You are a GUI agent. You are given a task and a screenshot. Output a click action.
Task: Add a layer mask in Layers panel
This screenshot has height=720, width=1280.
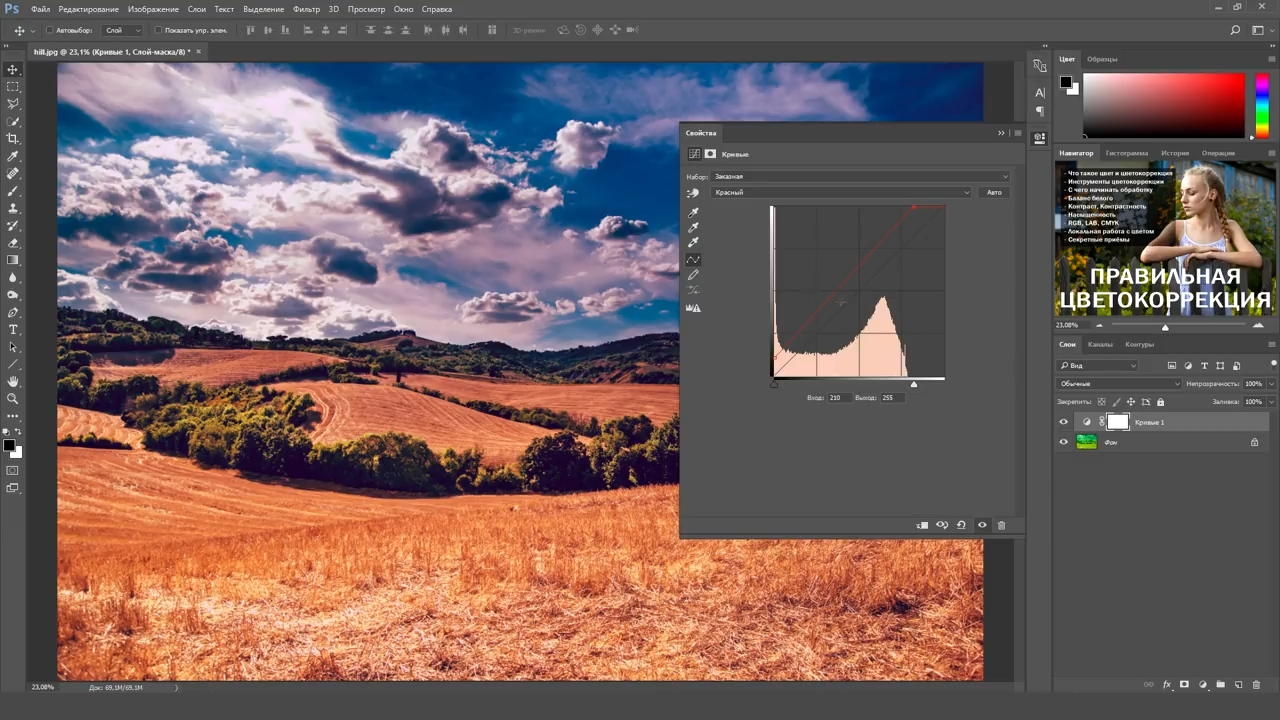coord(1184,685)
